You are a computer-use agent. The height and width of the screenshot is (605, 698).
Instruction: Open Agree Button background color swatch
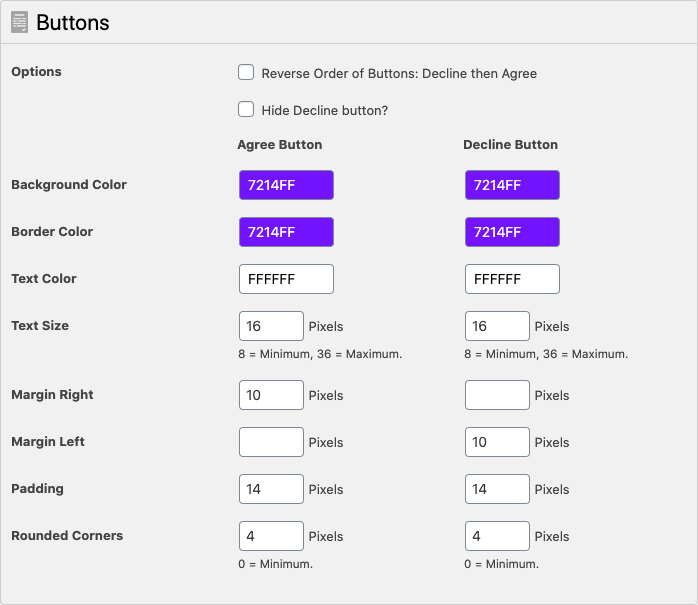tap(286, 185)
